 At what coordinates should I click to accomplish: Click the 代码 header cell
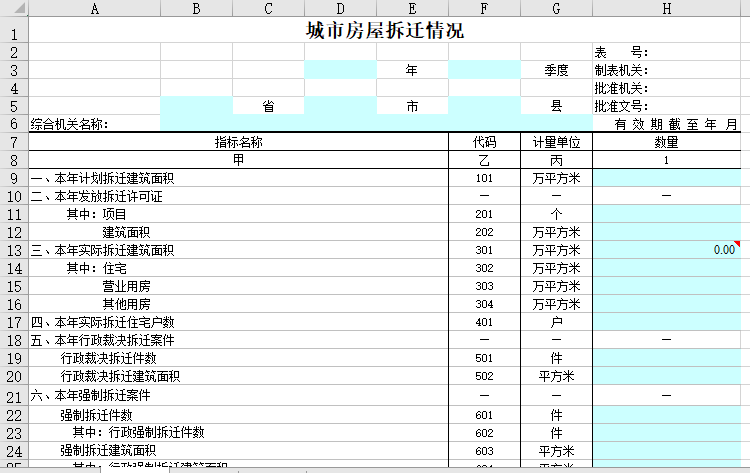tap(484, 142)
